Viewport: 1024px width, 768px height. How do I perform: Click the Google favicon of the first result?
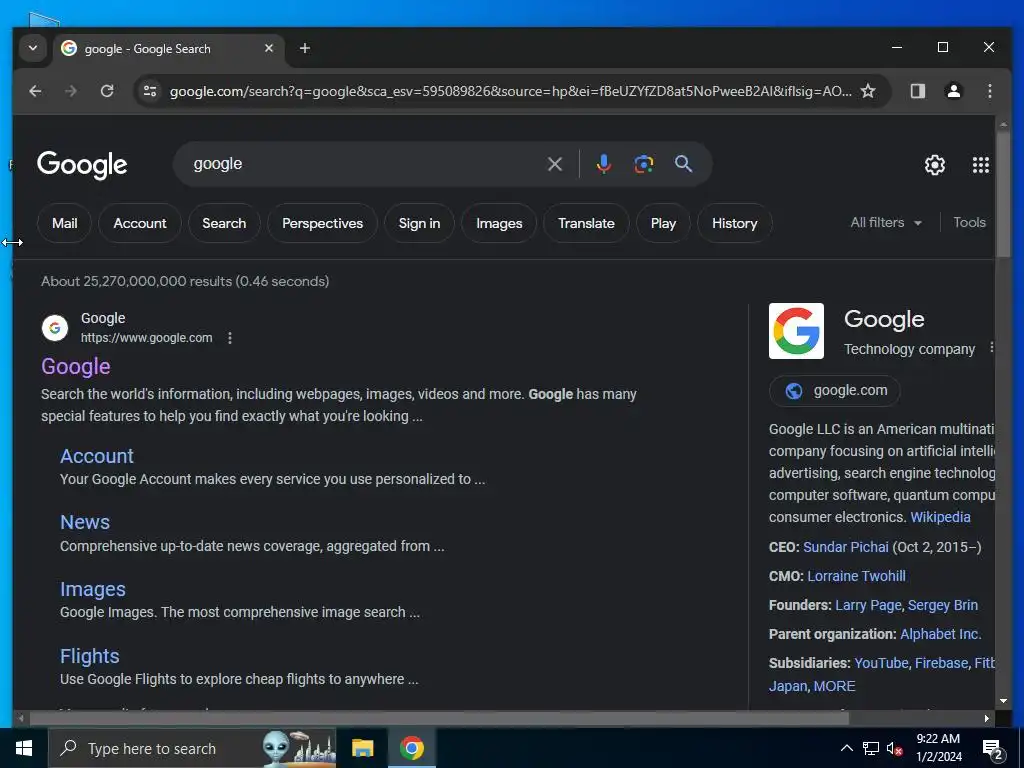[x=55, y=328]
